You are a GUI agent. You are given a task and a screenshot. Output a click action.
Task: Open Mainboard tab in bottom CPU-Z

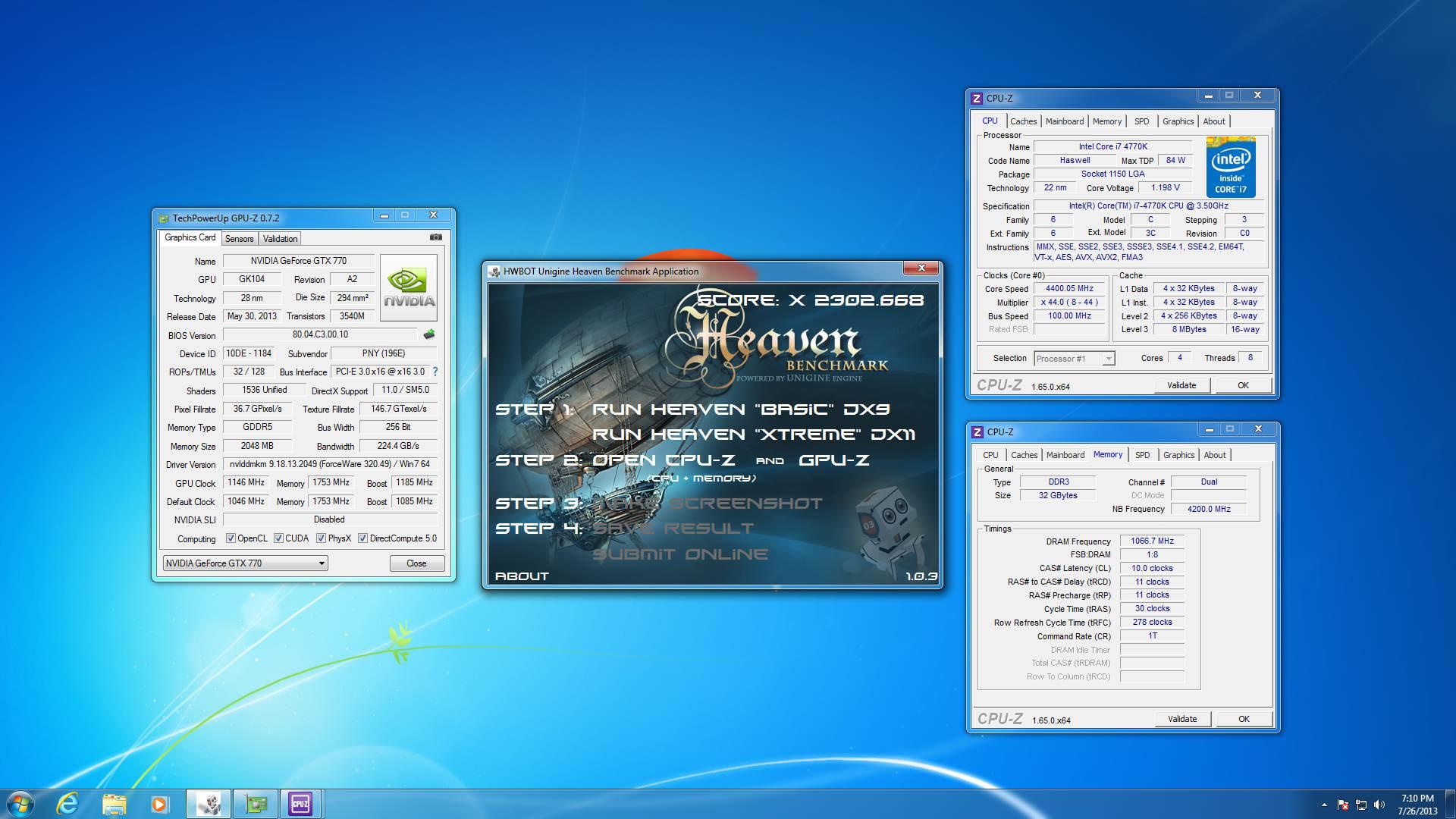point(1065,455)
